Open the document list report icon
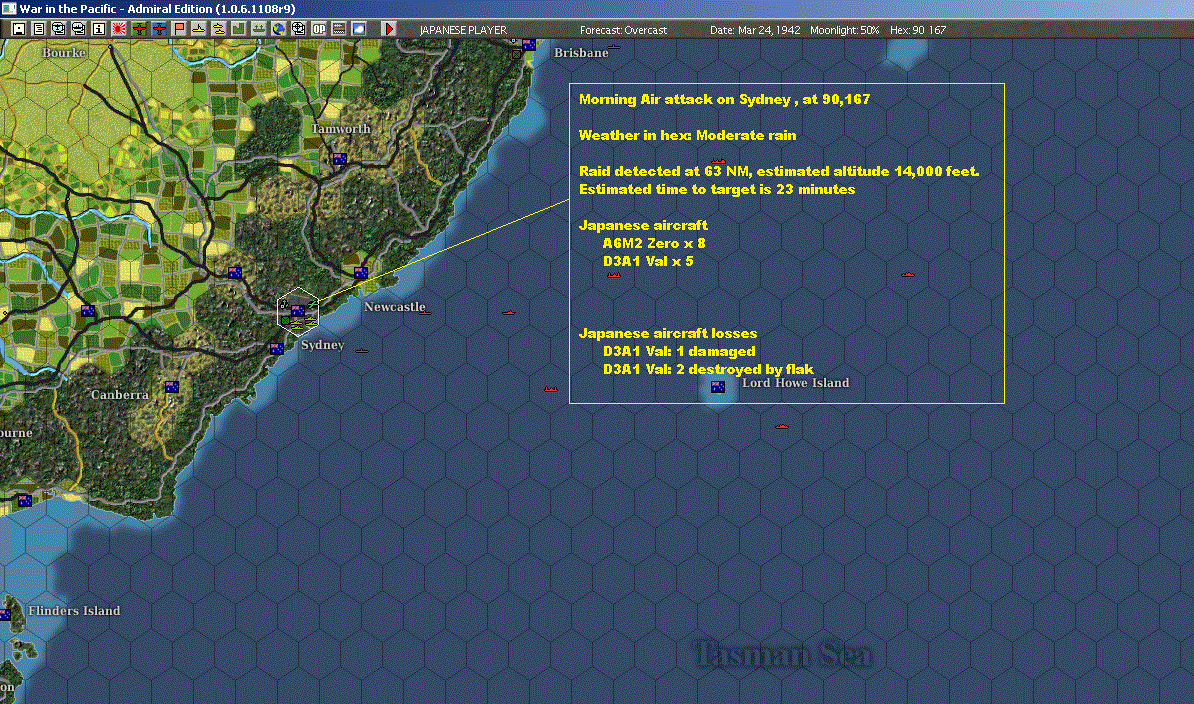This screenshot has width=1194, height=704. click(39, 29)
